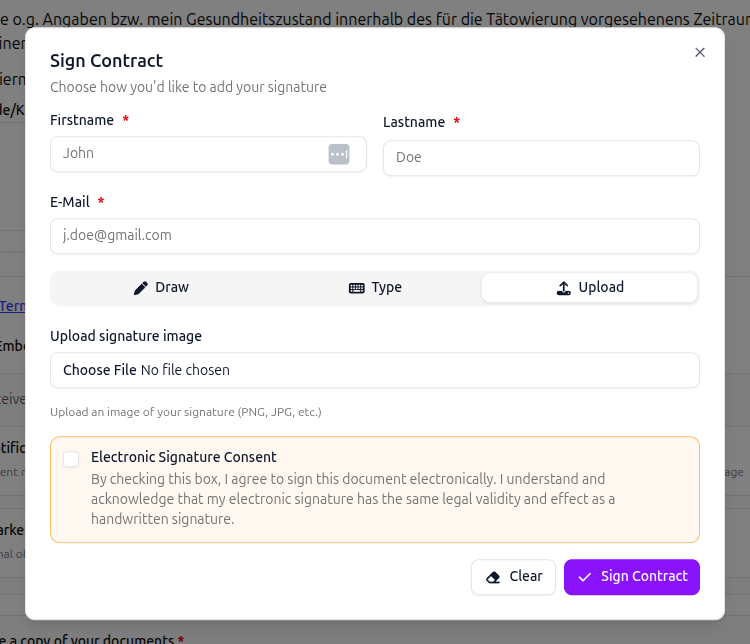Click the eraser icon on Clear button
This screenshot has width=750, height=644.
493,577
